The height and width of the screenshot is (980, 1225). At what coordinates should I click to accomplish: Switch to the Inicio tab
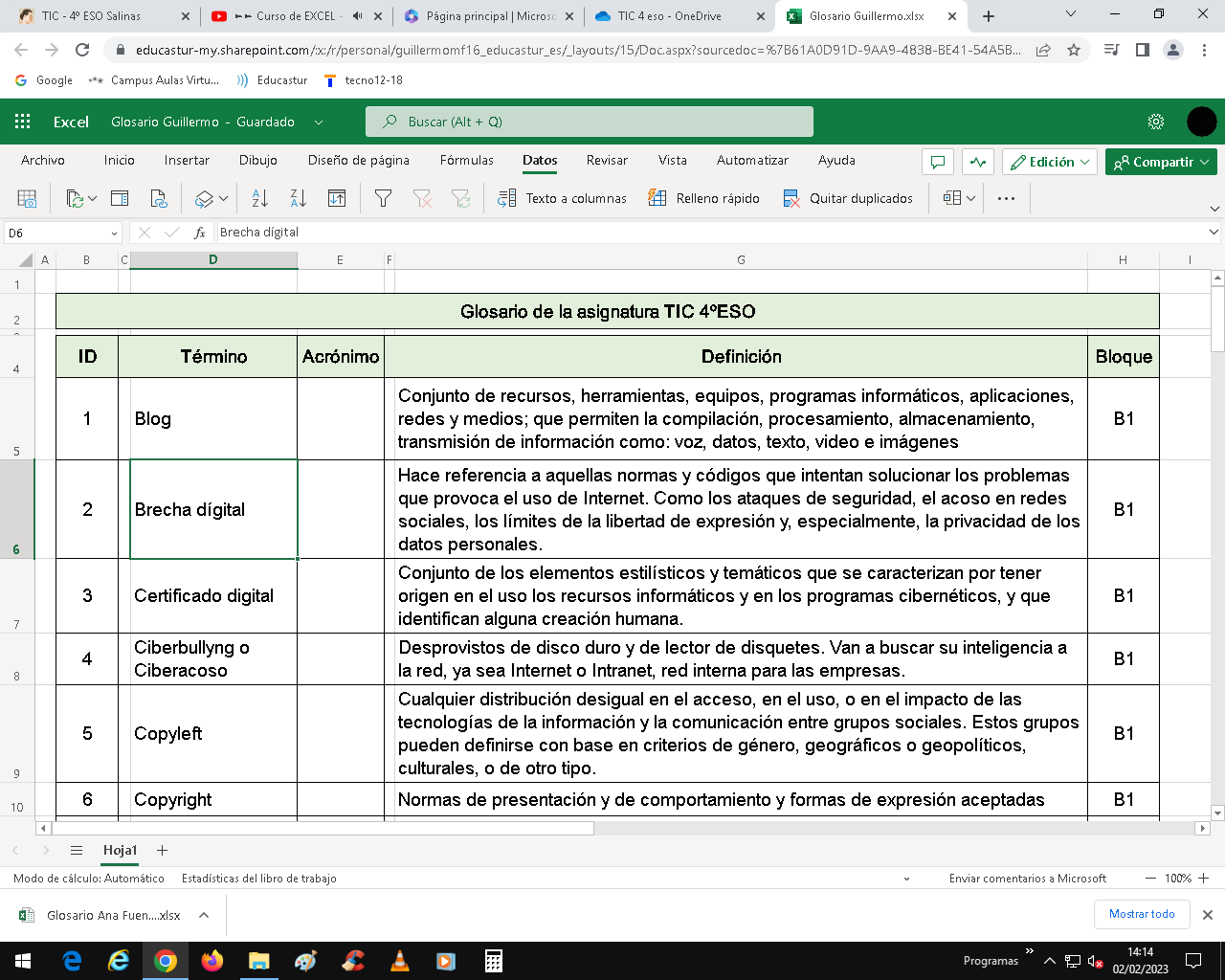[x=120, y=160]
